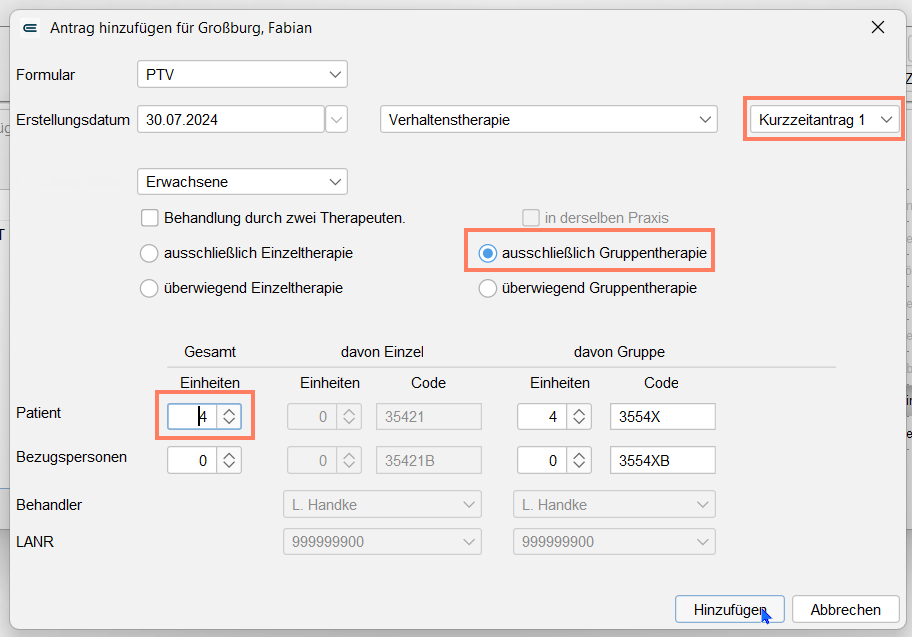912x637 pixels.
Task: Click the Patient Gesamt Einheiten number field
Action: pos(192,417)
